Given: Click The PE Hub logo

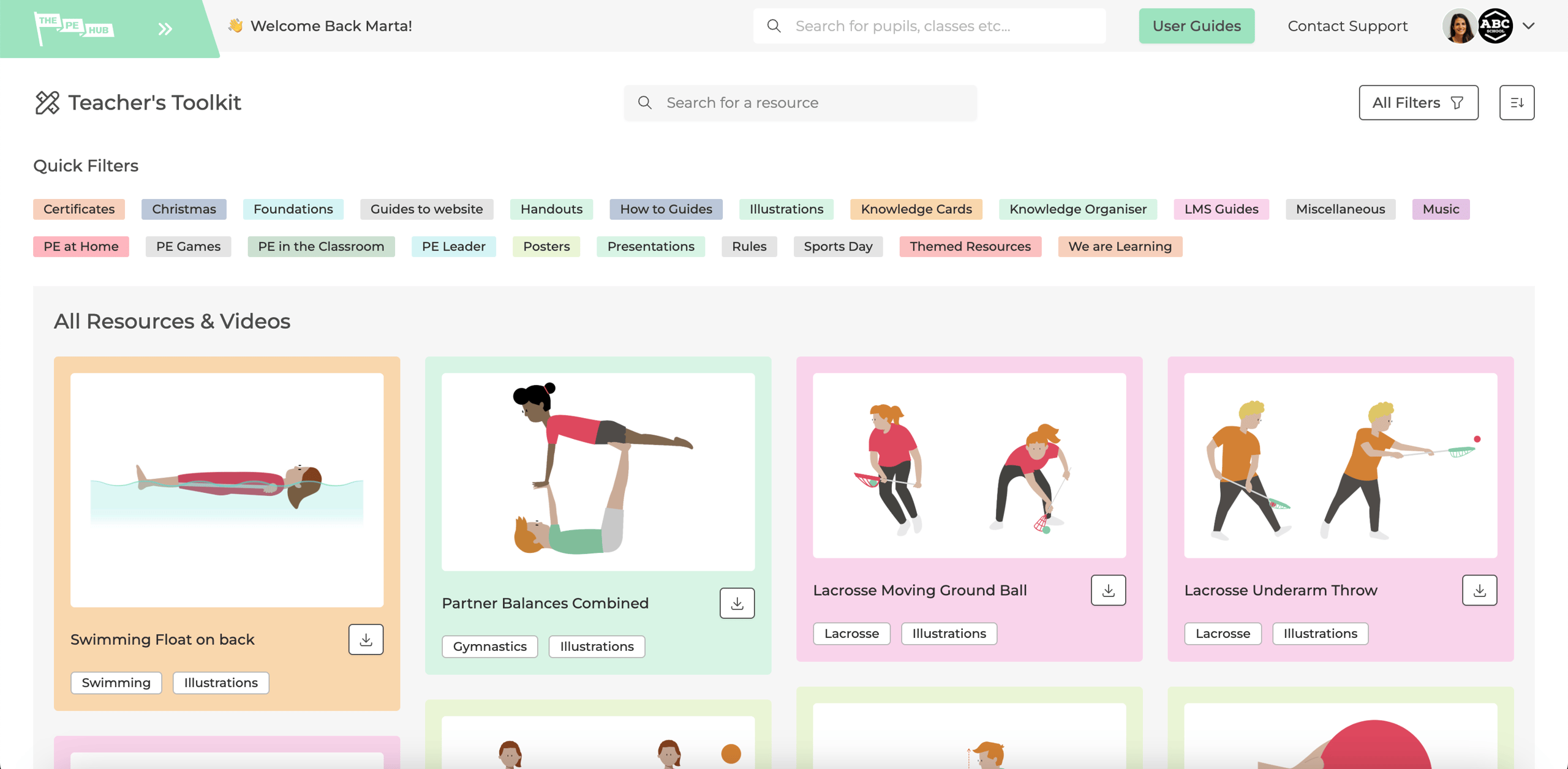Looking at the screenshot, I should (73, 27).
